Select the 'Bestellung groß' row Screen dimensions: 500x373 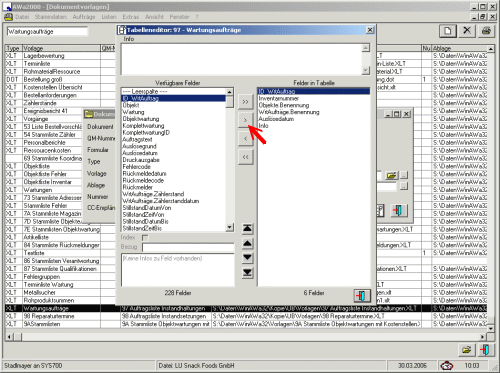(60, 79)
